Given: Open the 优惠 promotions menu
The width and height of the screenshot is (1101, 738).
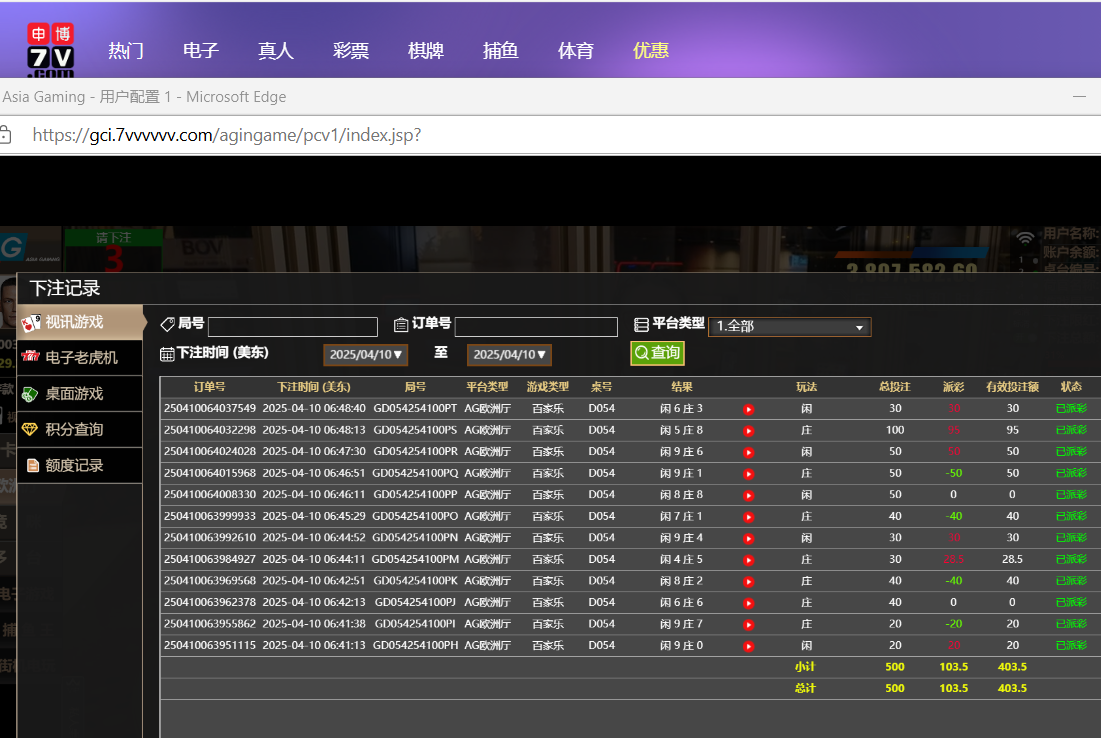Looking at the screenshot, I should pyautogui.click(x=651, y=51).
